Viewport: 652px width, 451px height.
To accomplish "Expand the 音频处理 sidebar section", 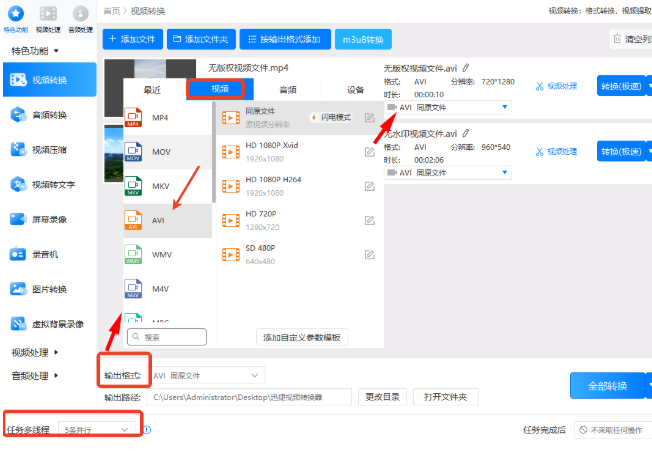I will (x=35, y=376).
